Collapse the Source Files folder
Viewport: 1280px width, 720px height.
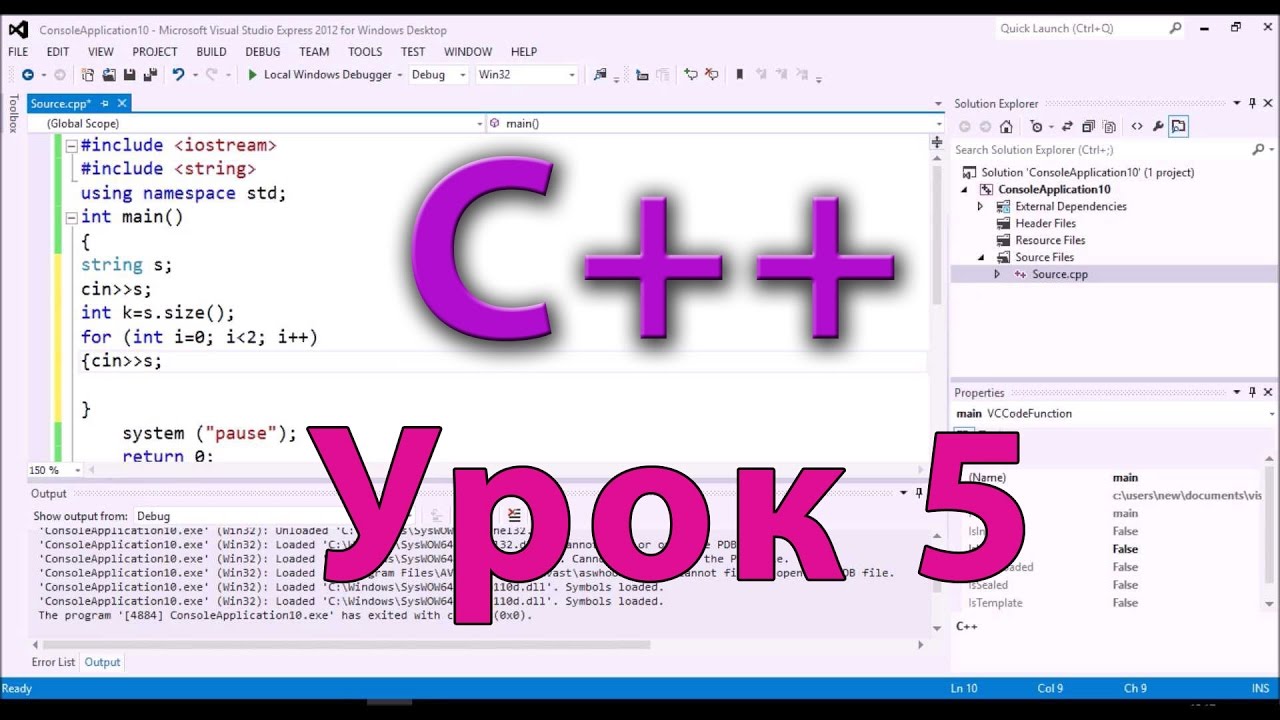pos(981,257)
